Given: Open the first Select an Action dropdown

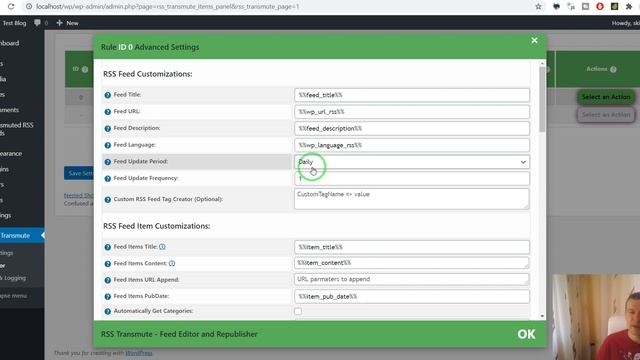Looking at the screenshot, I should (606, 97).
